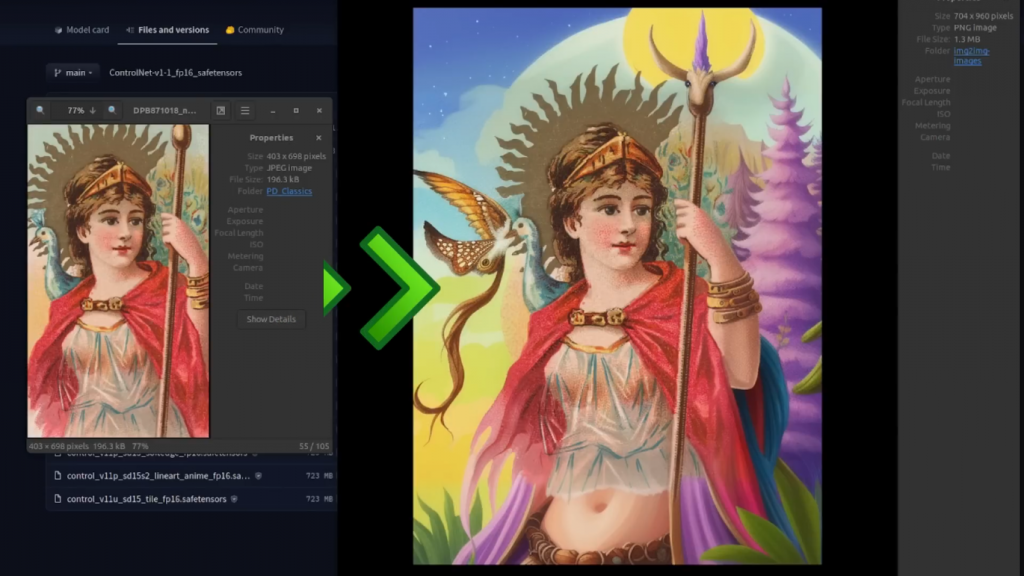
Task: Click the file icon beside tile_fp16 row
Action: point(57,499)
